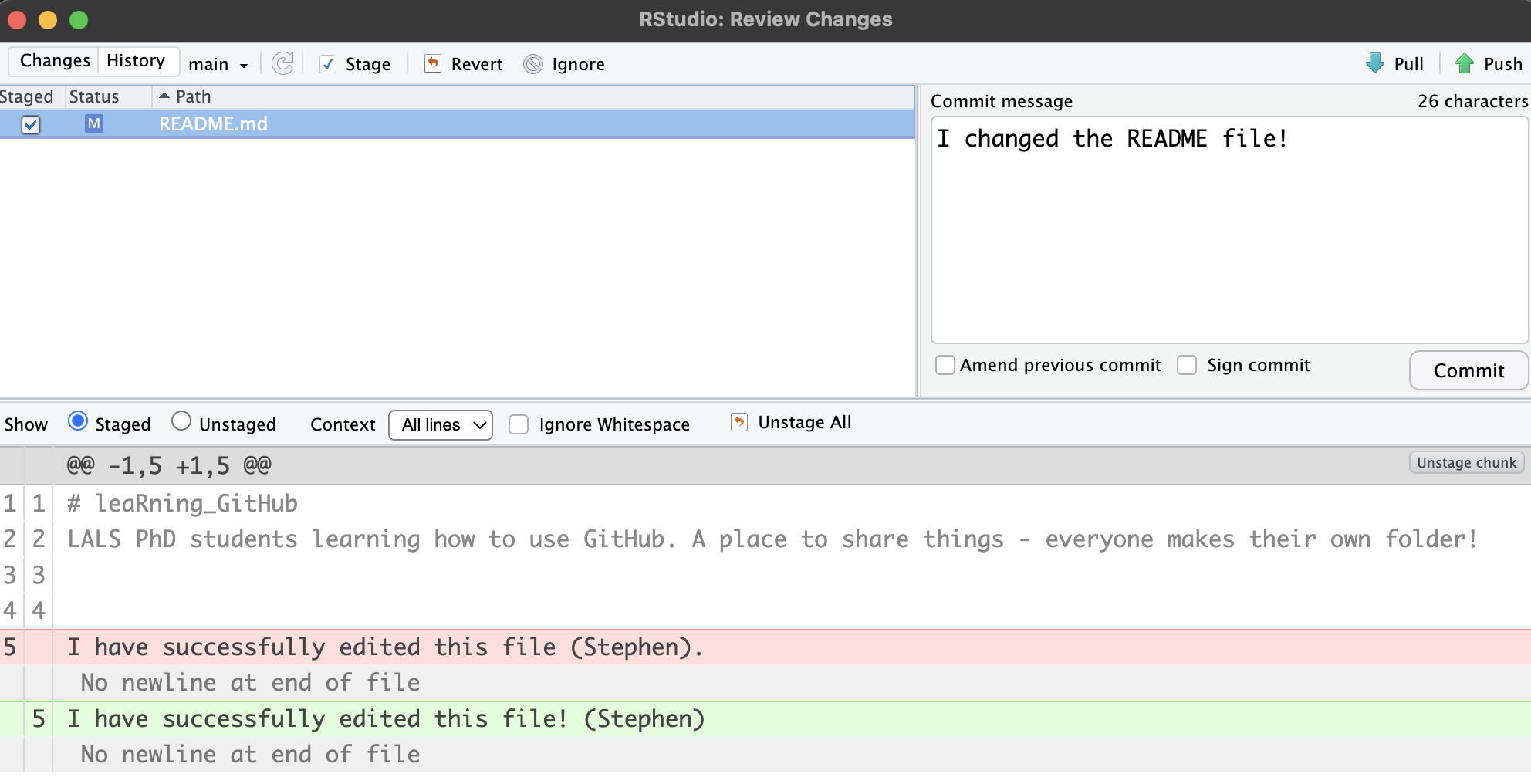This screenshot has width=1531, height=784.
Task: Enable Amend previous commit
Action: point(945,365)
